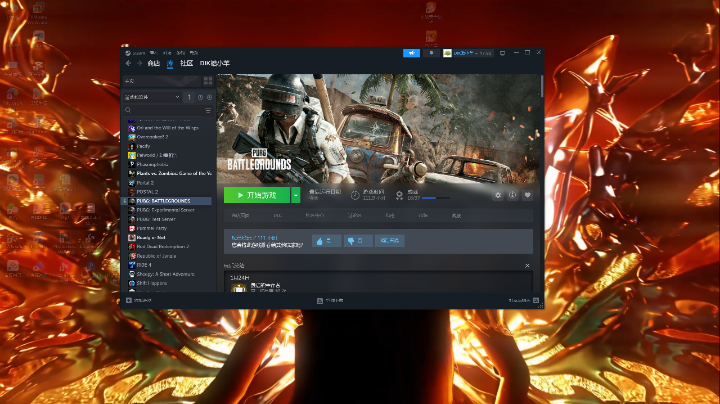Image resolution: width=720 pixels, height=404 pixels.
Task: Open the Steam menu
Action: pyautogui.click(x=138, y=53)
